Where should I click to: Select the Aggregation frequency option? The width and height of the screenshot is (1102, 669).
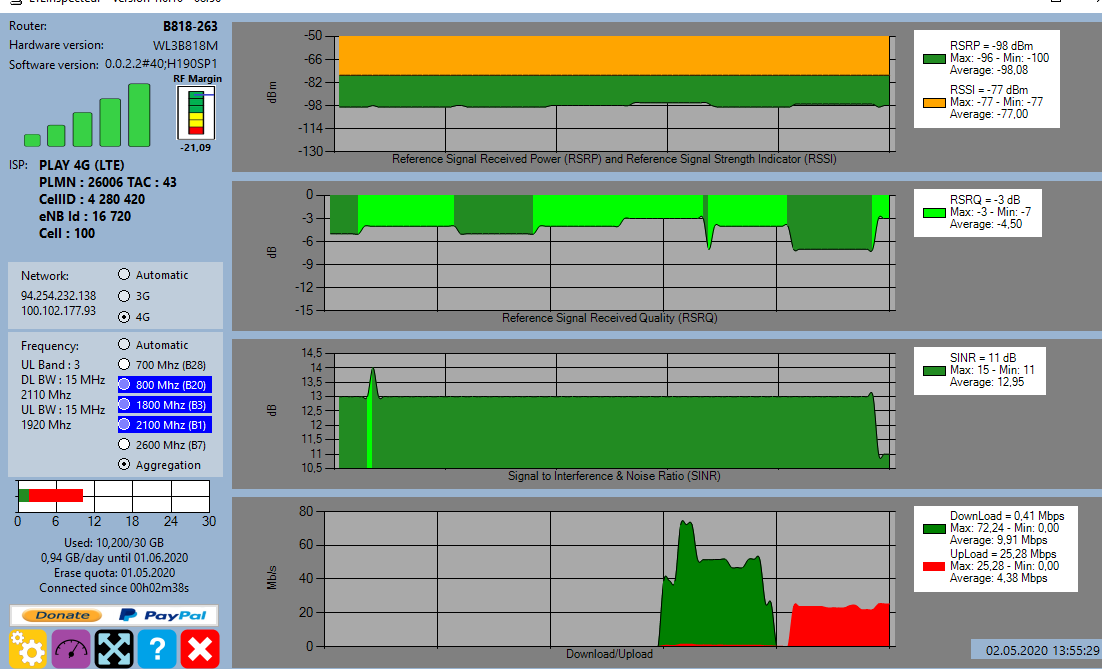(x=124, y=464)
